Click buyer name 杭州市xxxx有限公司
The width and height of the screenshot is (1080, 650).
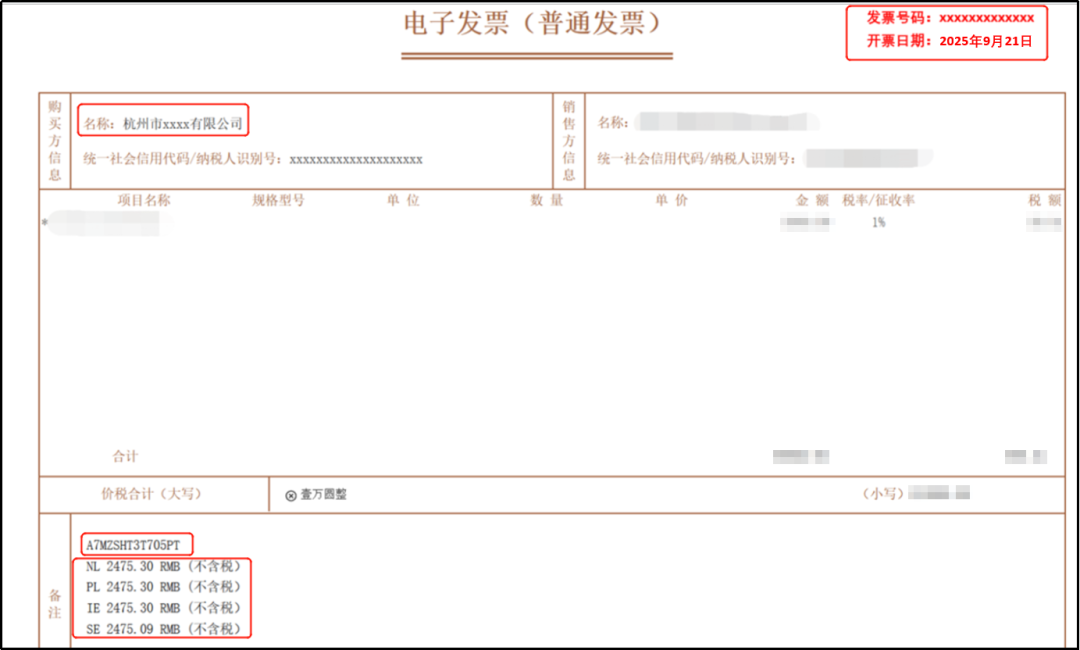pos(165,120)
